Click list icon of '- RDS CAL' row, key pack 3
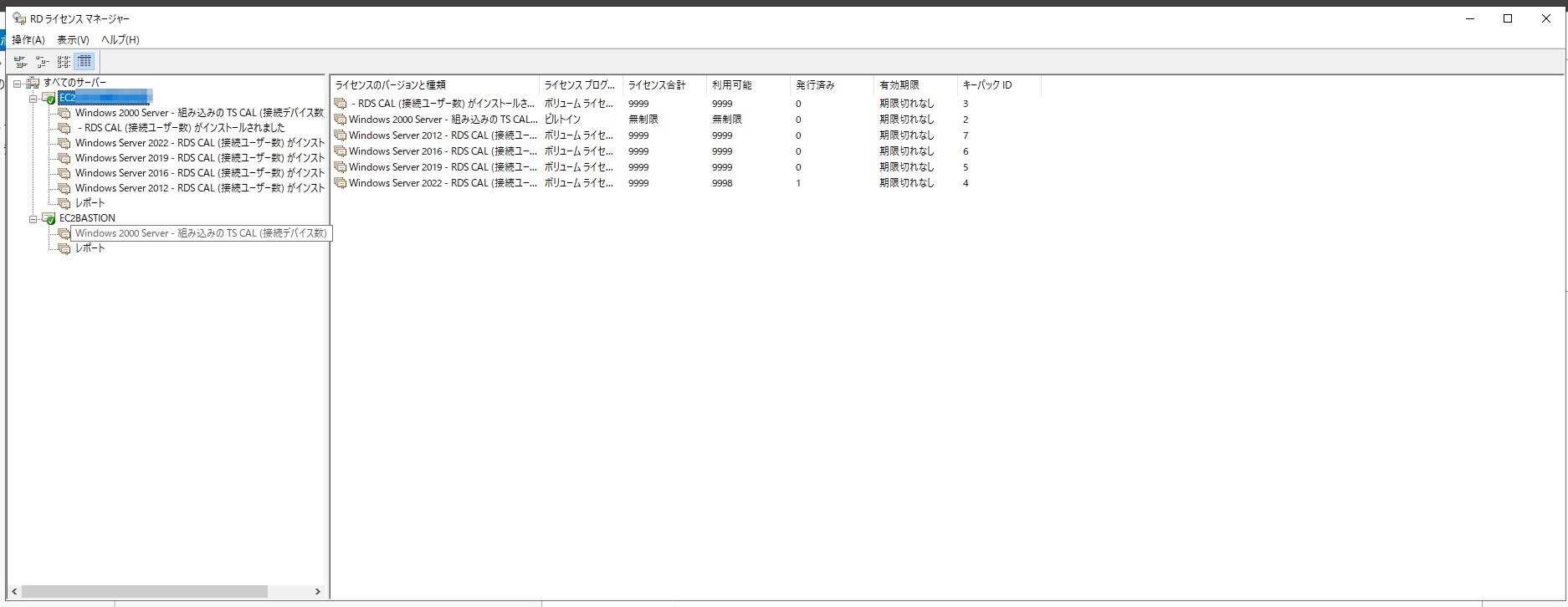The image size is (1568, 607). point(341,104)
